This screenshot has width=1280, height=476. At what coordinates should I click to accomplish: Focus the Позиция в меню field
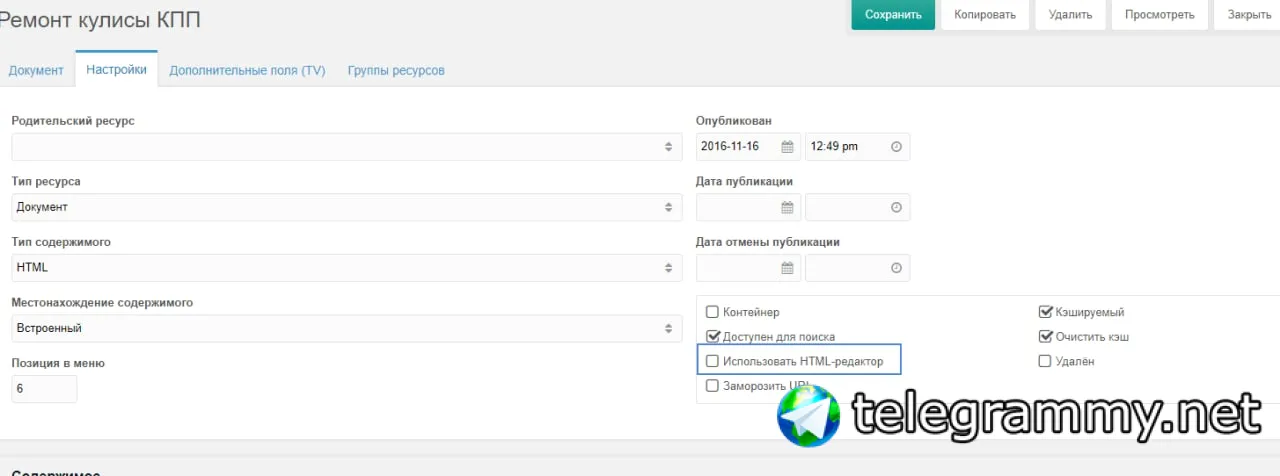(x=44, y=389)
